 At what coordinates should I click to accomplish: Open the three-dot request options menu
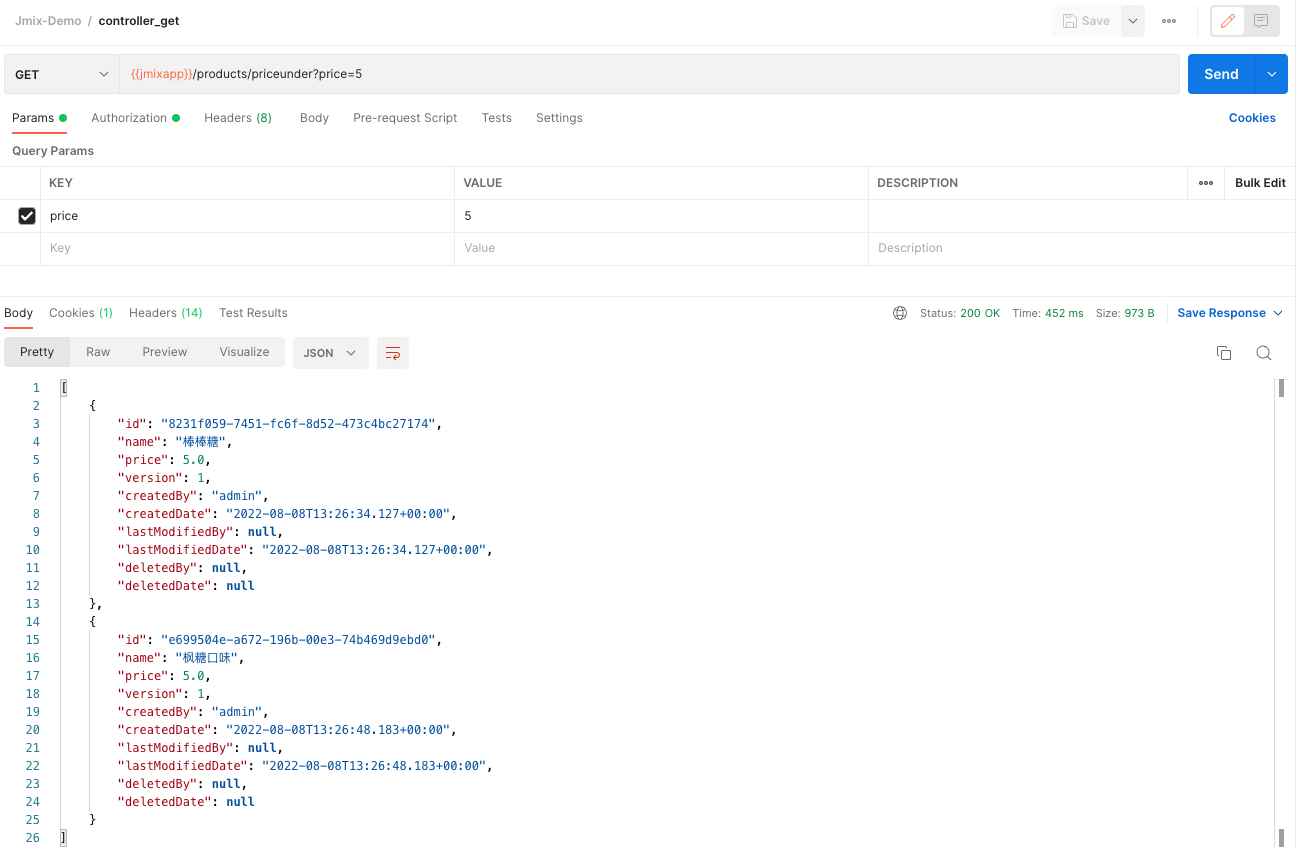tap(1169, 21)
